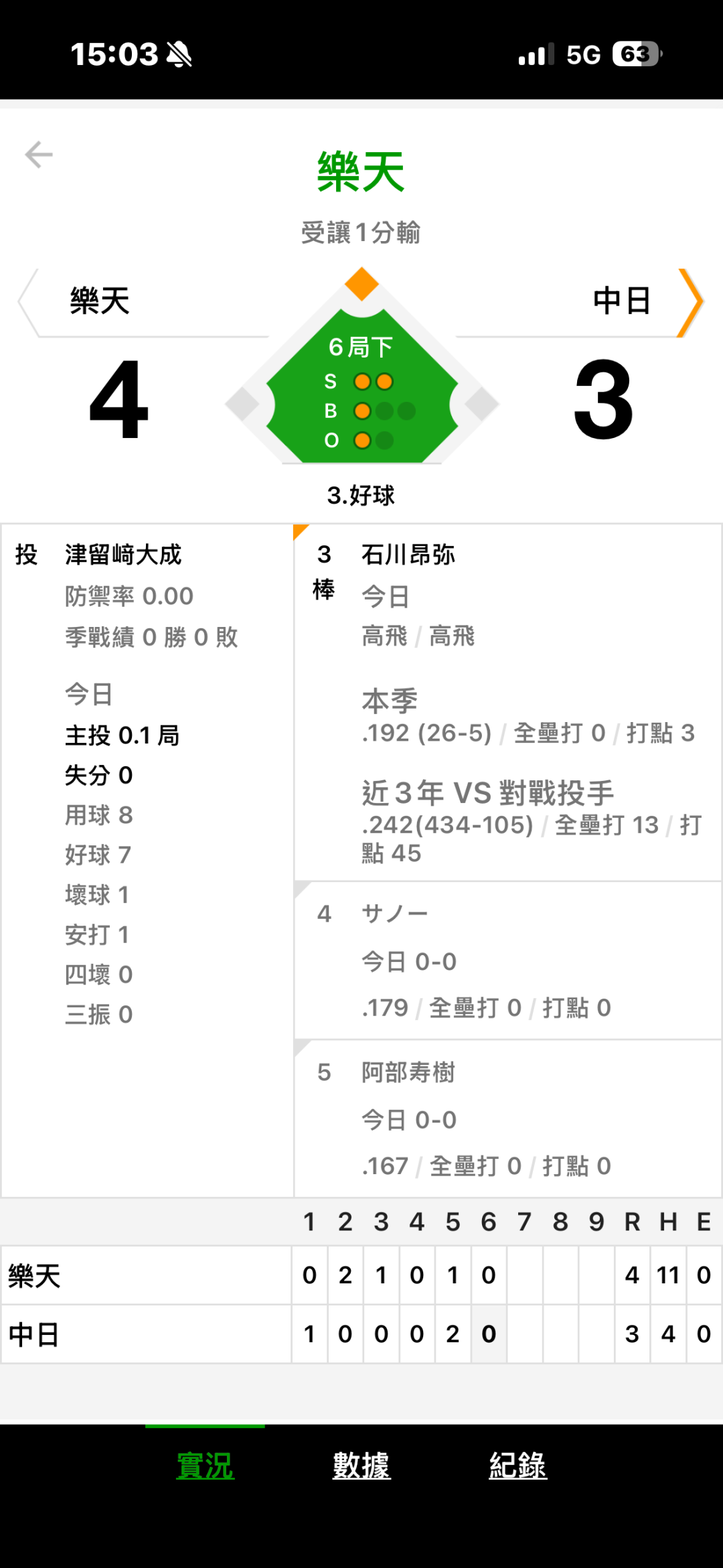This screenshot has width=723, height=1568.
Task: Tap the gray first base diamond
Action: point(482,404)
